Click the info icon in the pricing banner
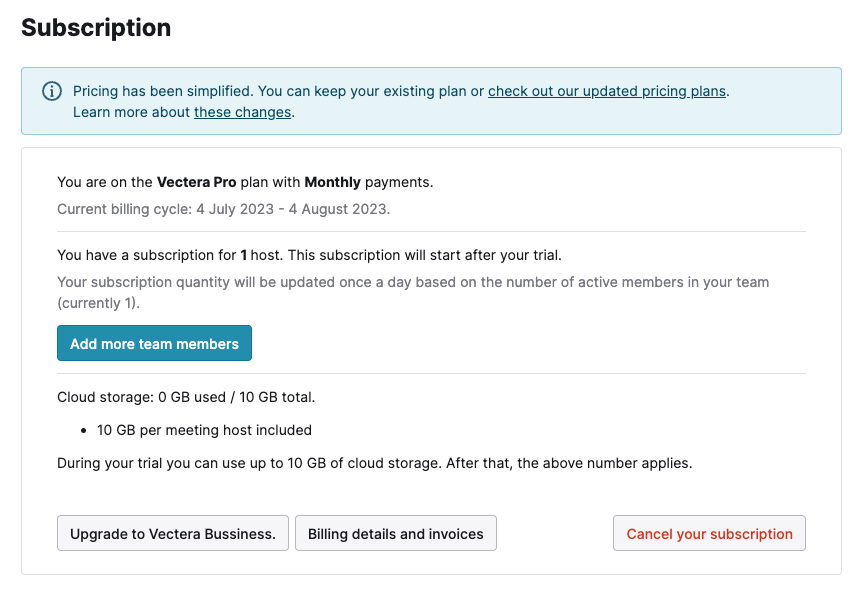Image resolution: width=863 pixels, height=594 pixels. click(52, 91)
